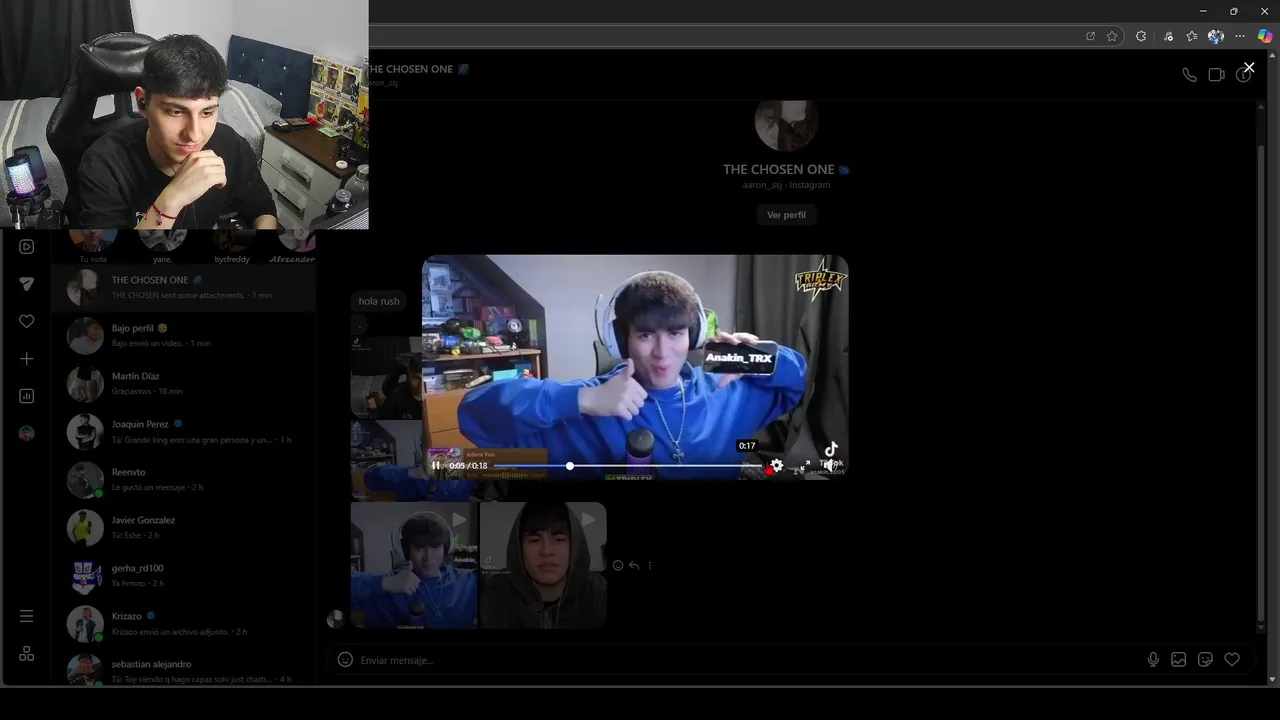1280x720 pixels.
Task: Open notifications heart icon in sidebar
Action: point(27,321)
